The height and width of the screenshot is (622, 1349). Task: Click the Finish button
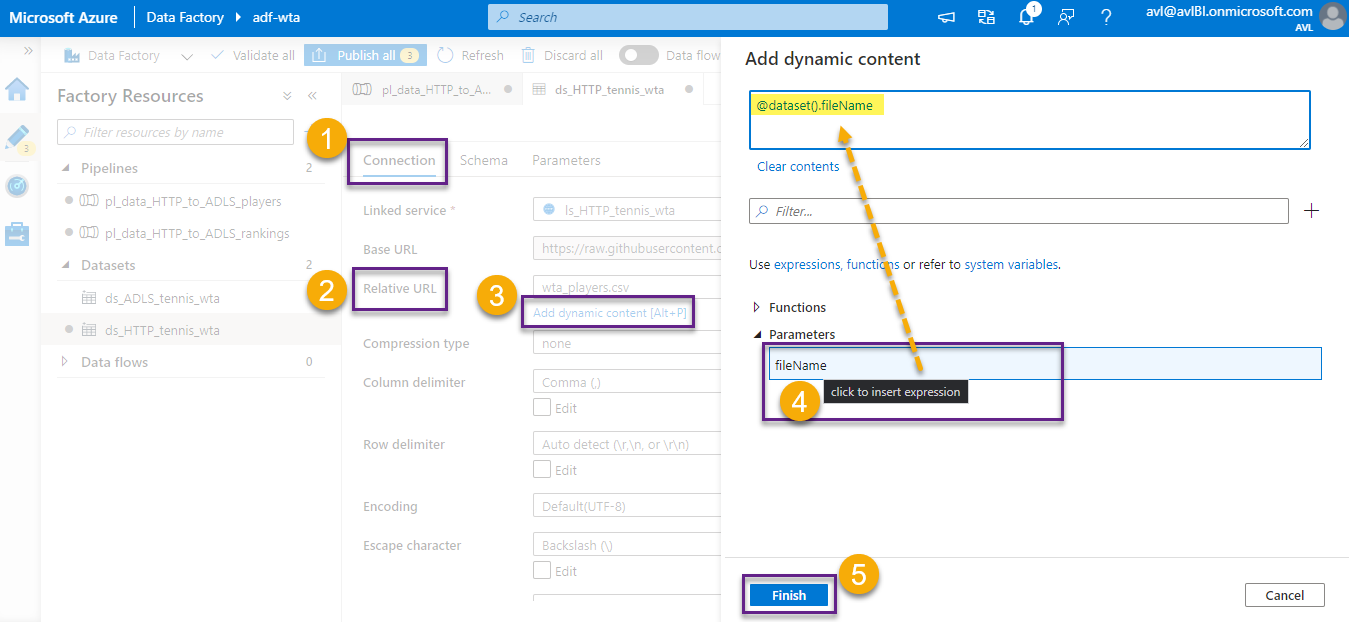coord(789,595)
